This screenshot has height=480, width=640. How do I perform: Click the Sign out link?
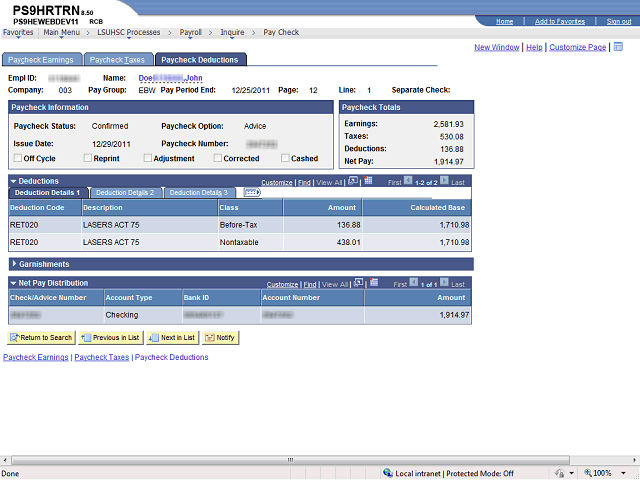point(619,21)
